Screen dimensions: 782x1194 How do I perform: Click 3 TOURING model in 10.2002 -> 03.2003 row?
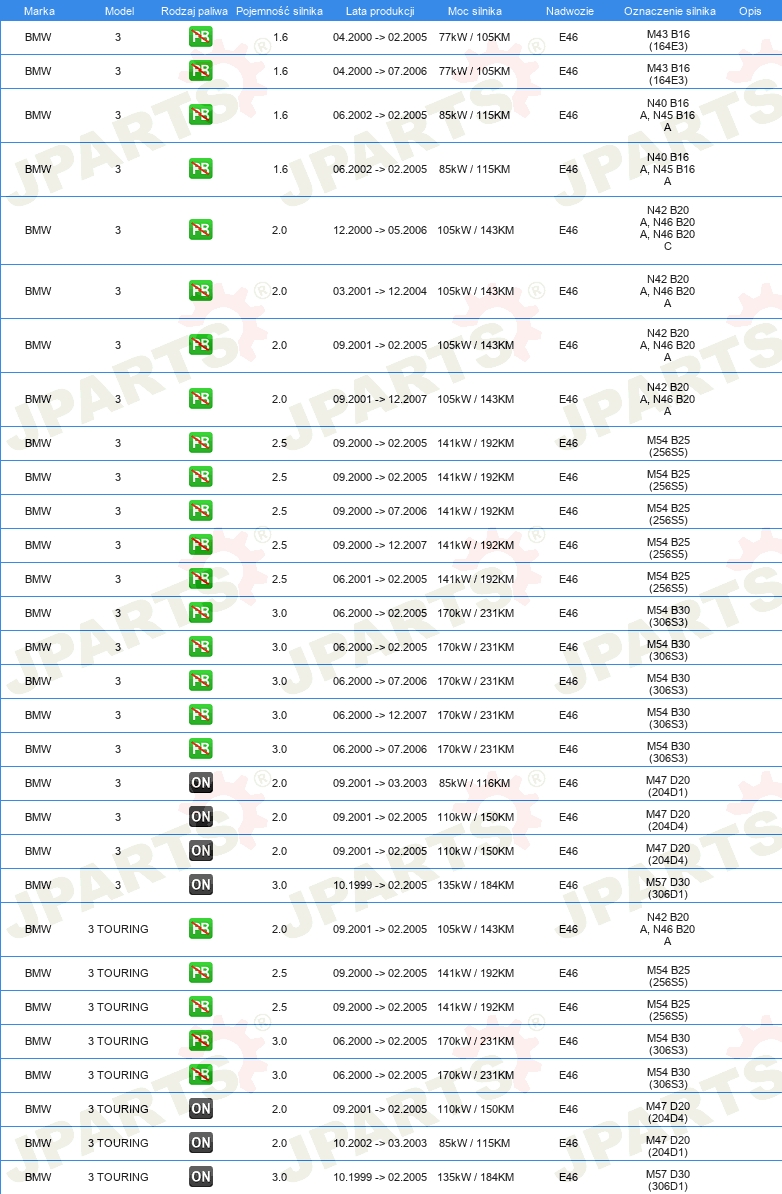point(118,1143)
